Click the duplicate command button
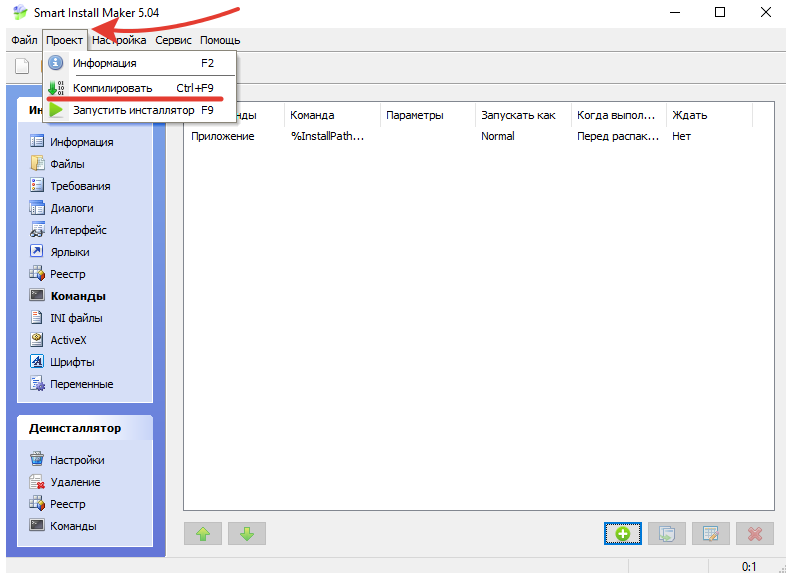 coord(667,533)
